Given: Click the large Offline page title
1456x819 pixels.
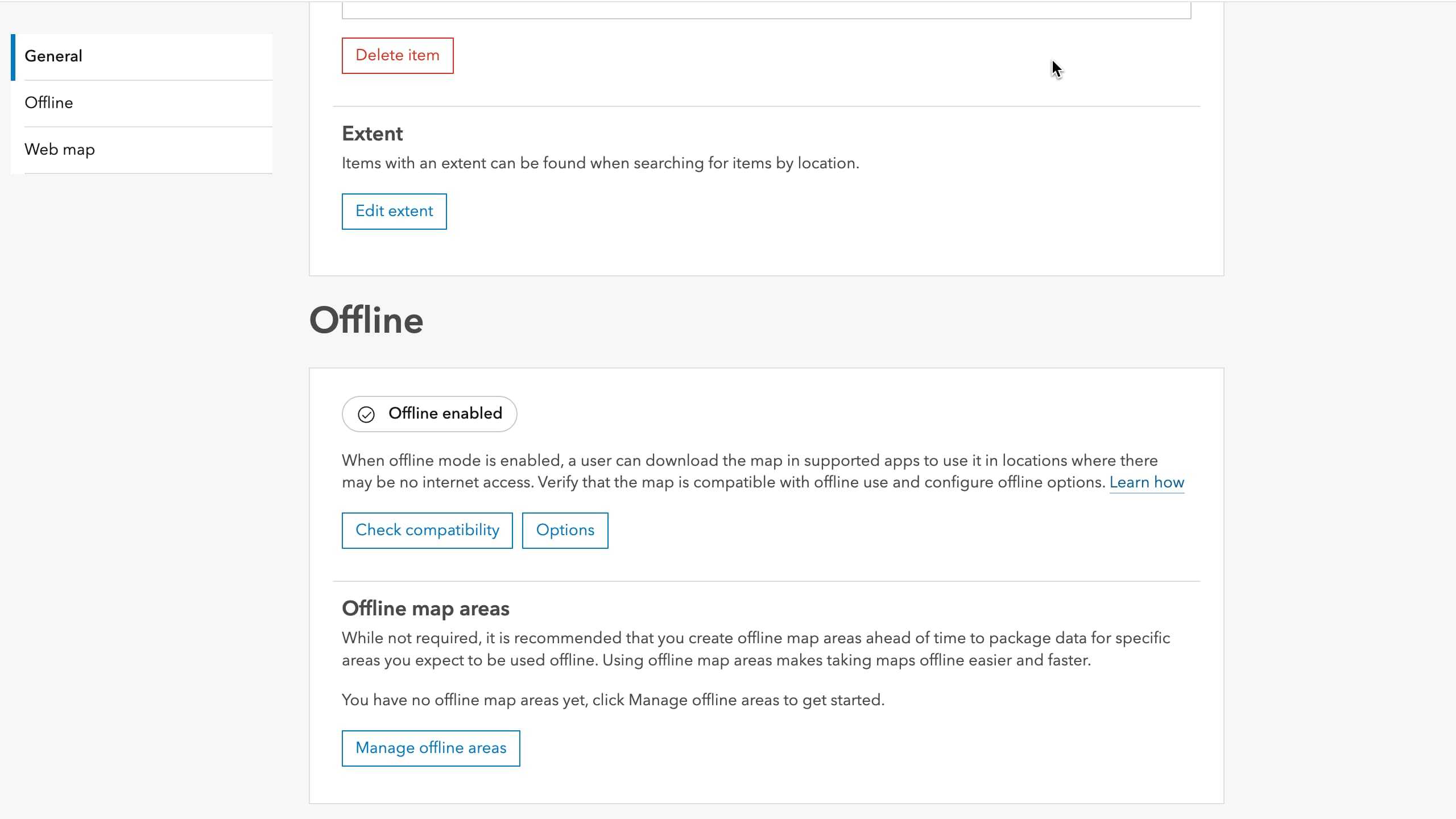Looking at the screenshot, I should pyautogui.click(x=367, y=320).
